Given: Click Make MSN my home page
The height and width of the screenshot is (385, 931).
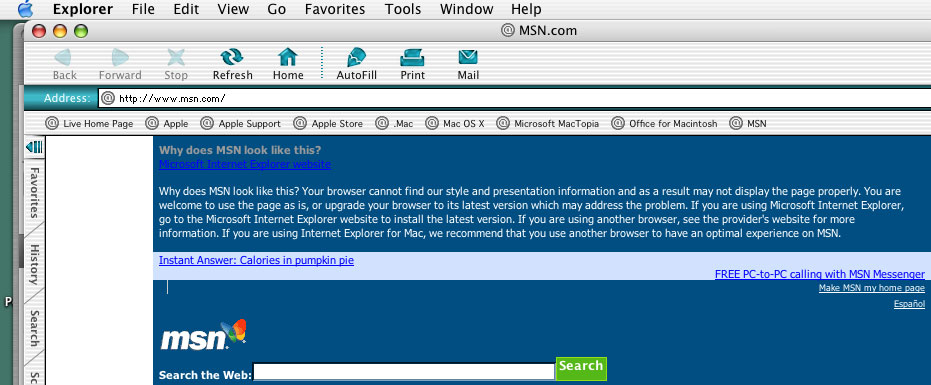Looking at the screenshot, I should (872, 288).
